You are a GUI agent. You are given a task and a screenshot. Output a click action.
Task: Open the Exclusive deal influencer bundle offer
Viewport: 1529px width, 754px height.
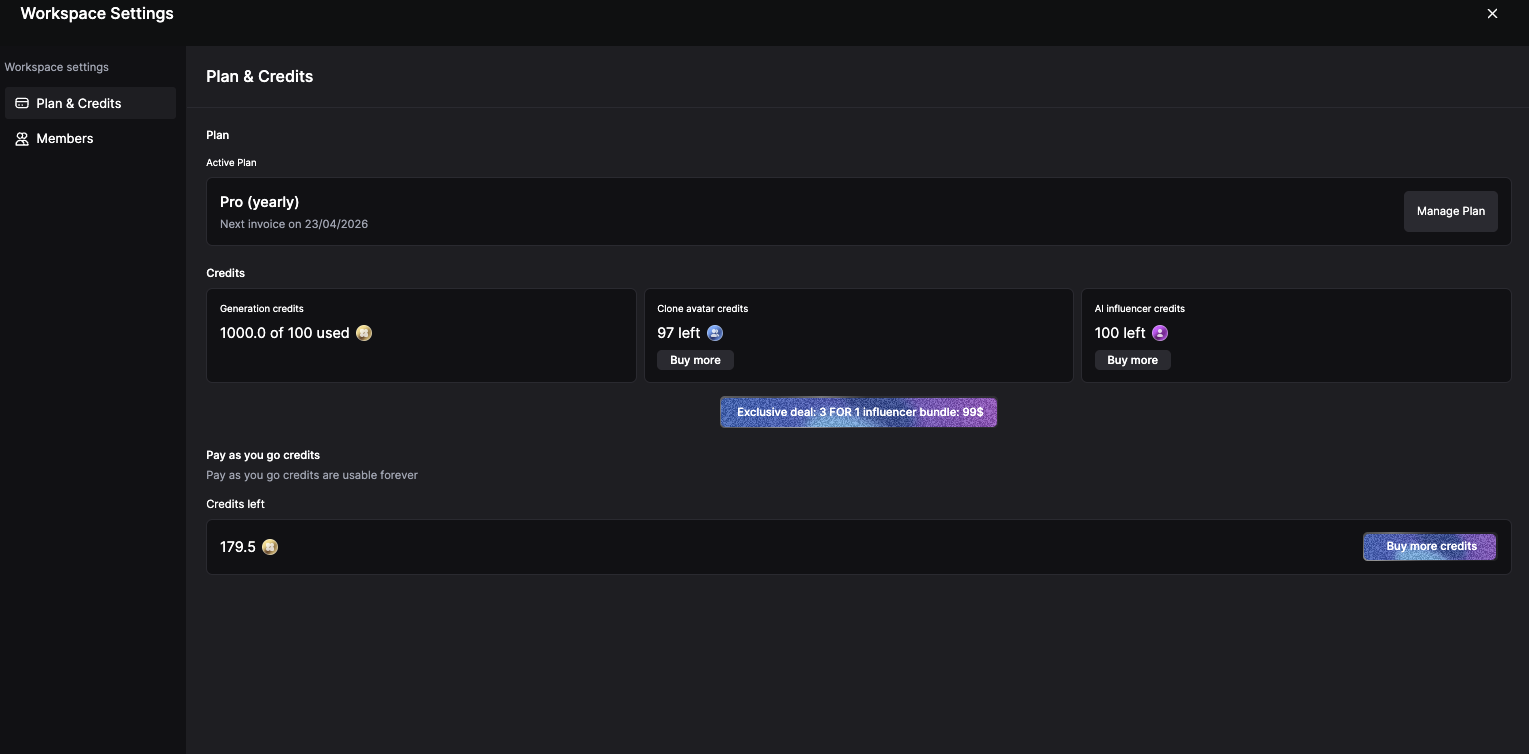click(x=859, y=412)
